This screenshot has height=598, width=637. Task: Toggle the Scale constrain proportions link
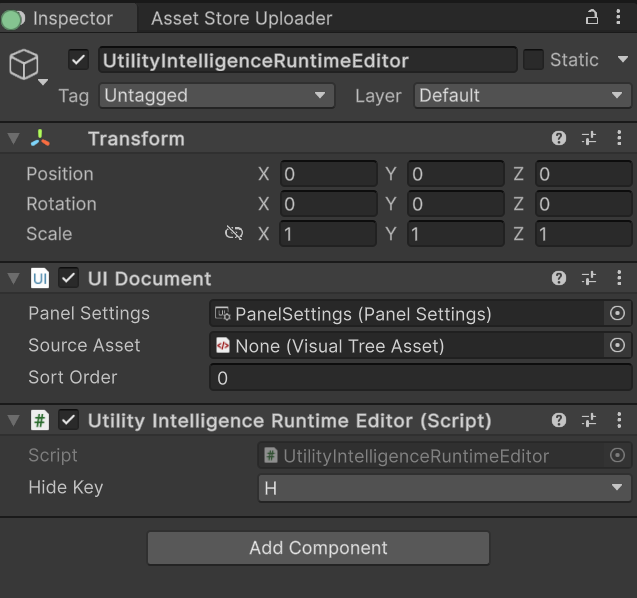click(x=234, y=233)
